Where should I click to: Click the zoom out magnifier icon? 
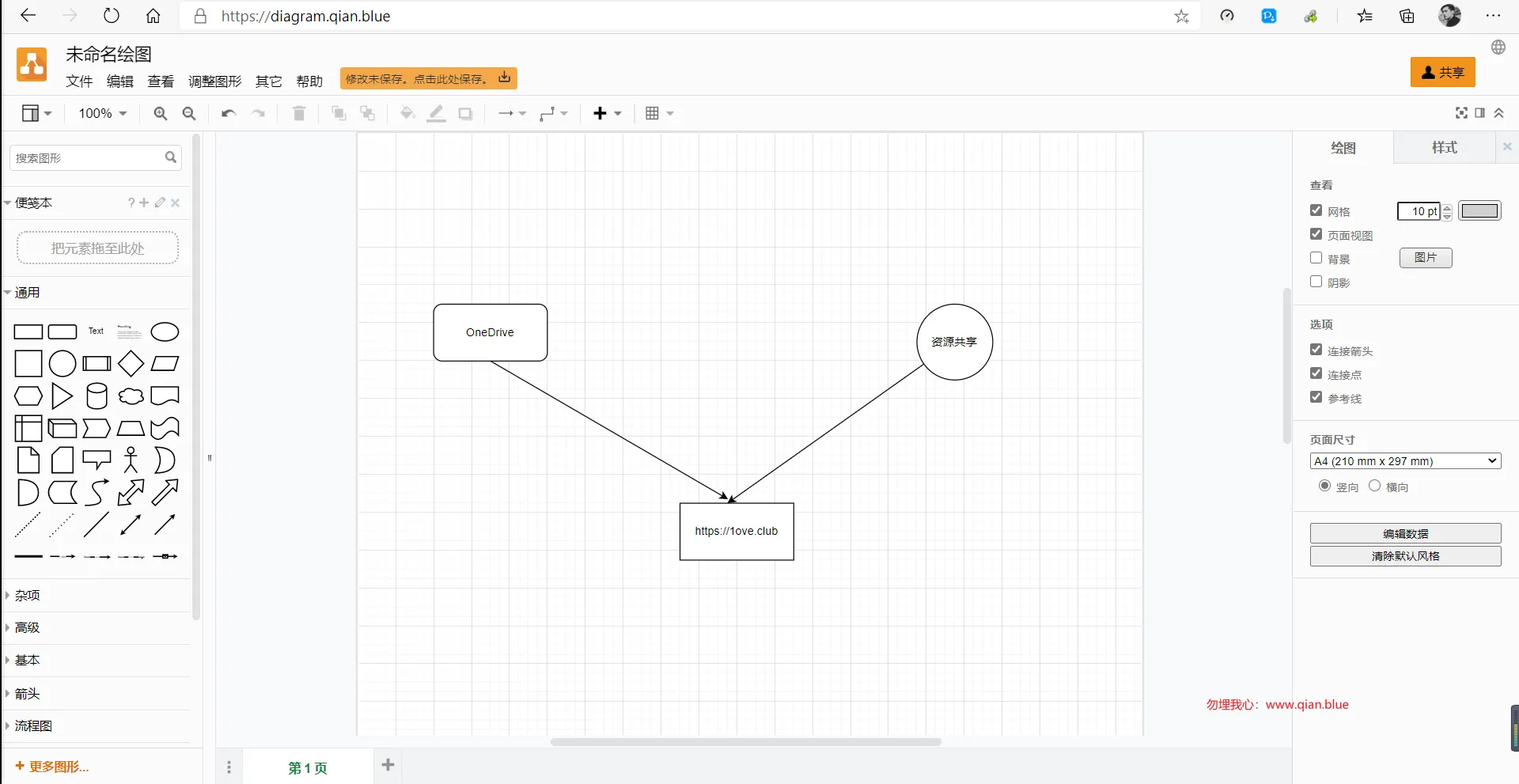(189, 114)
